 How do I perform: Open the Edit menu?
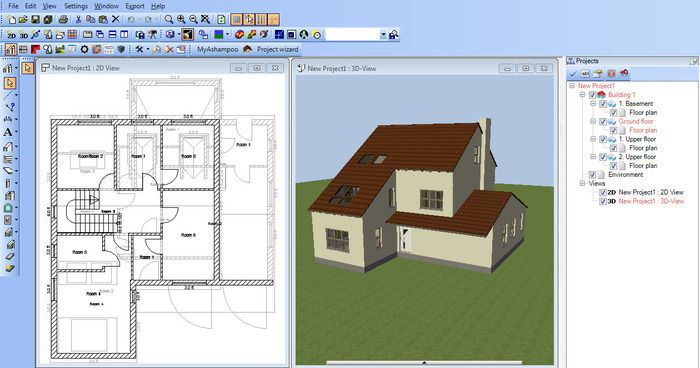tap(30, 6)
